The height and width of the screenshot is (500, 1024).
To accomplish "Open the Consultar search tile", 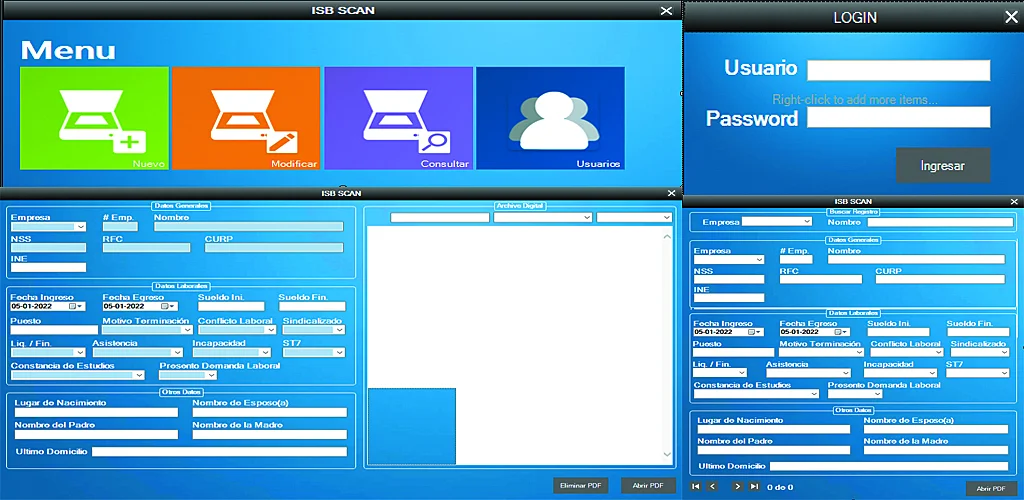I will point(398,118).
